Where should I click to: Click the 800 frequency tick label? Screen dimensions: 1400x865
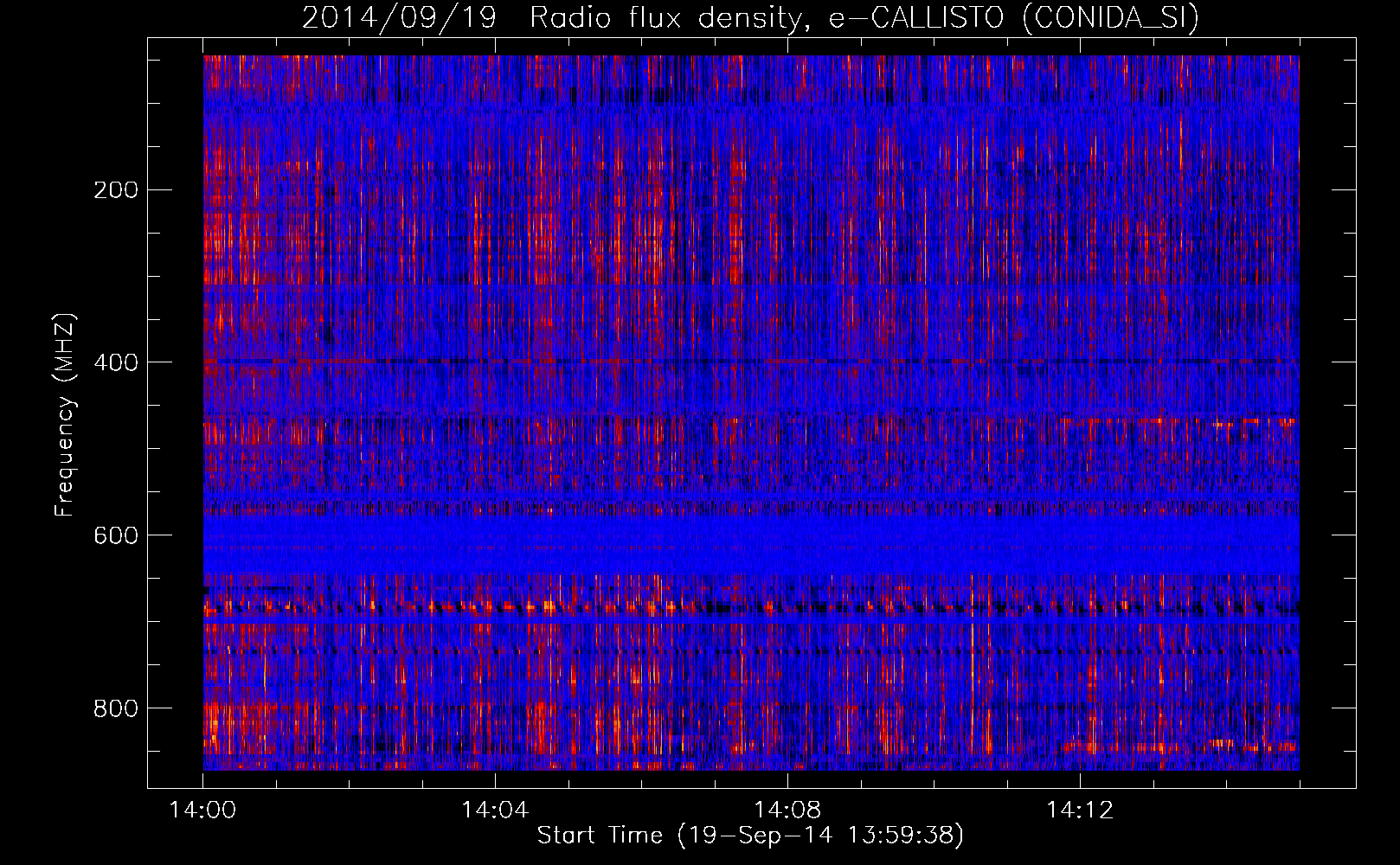(116, 709)
